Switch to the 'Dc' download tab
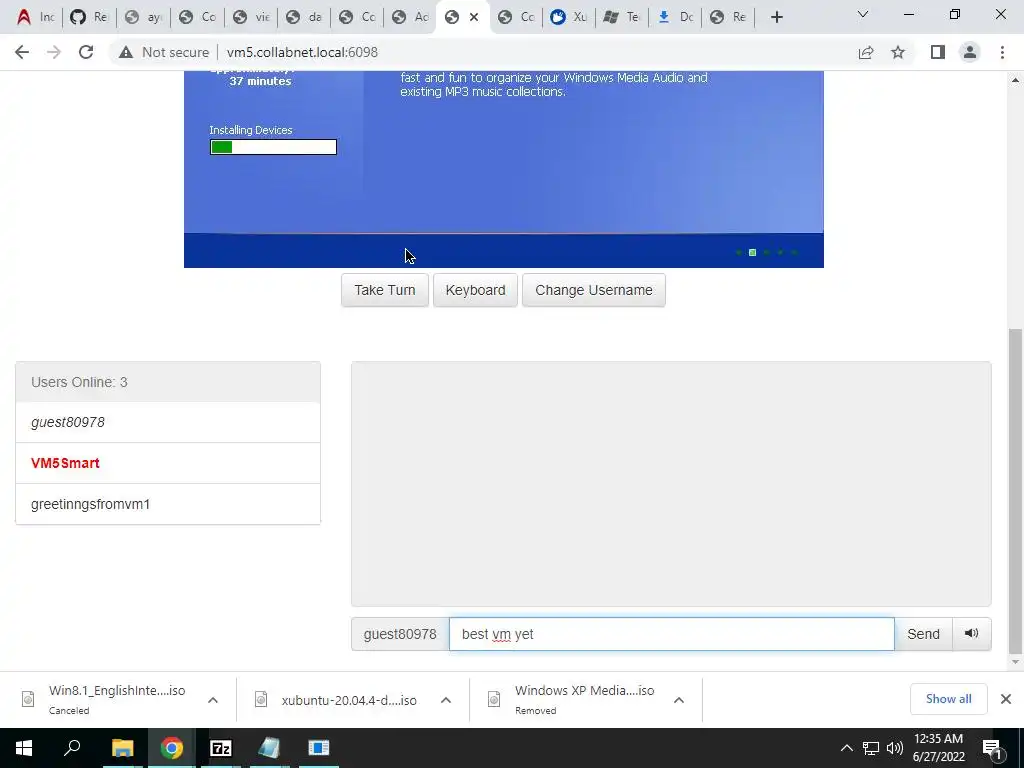 click(675, 17)
